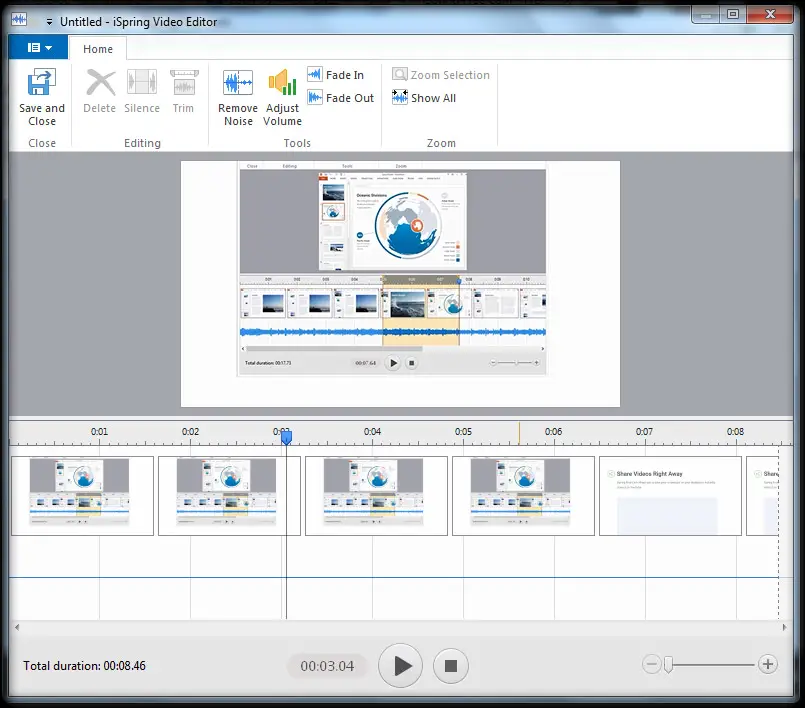Click the blue playhead marker on timeline
This screenshot has width=805, height=708.
coord(286,437)
